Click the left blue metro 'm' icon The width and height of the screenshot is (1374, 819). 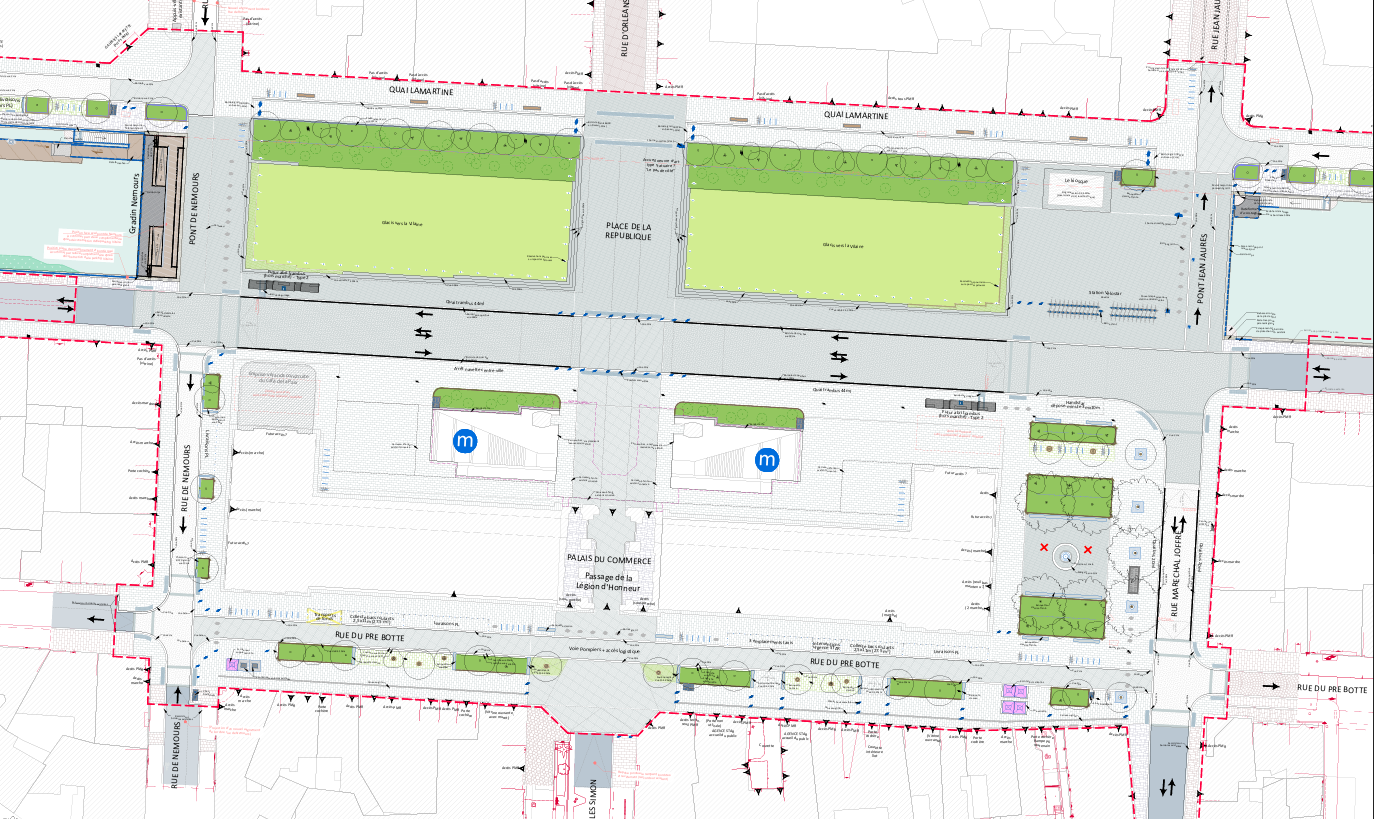tap(466, 440)
